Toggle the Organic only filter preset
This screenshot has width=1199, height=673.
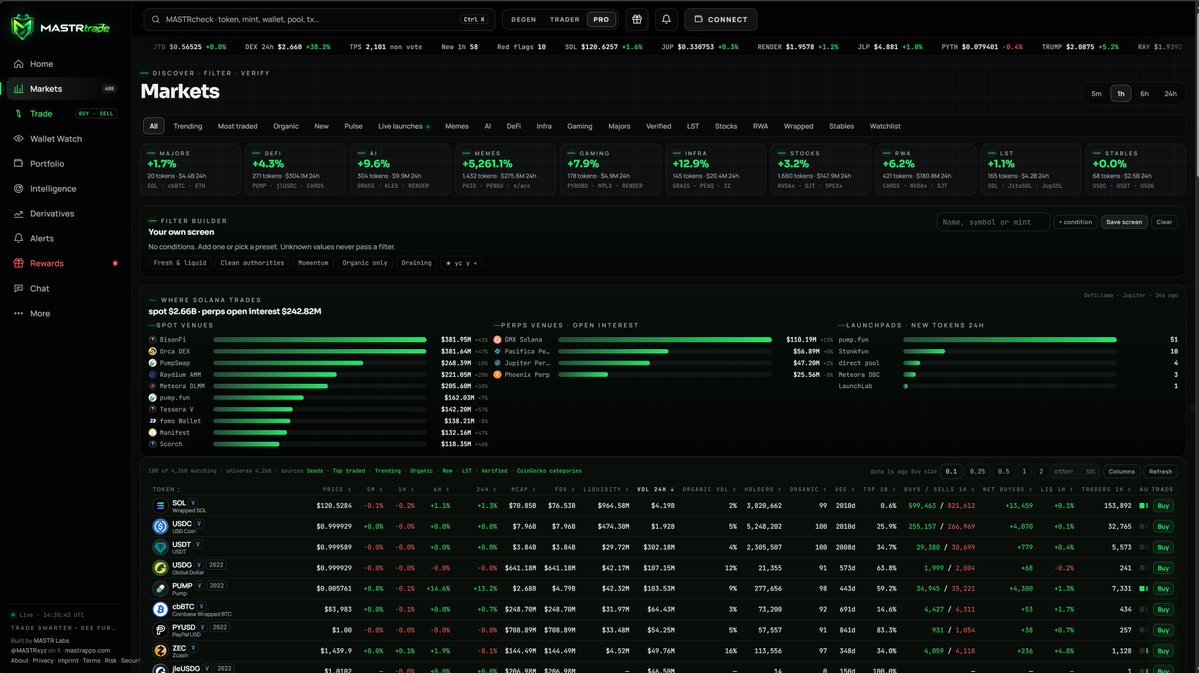[365, 263]
